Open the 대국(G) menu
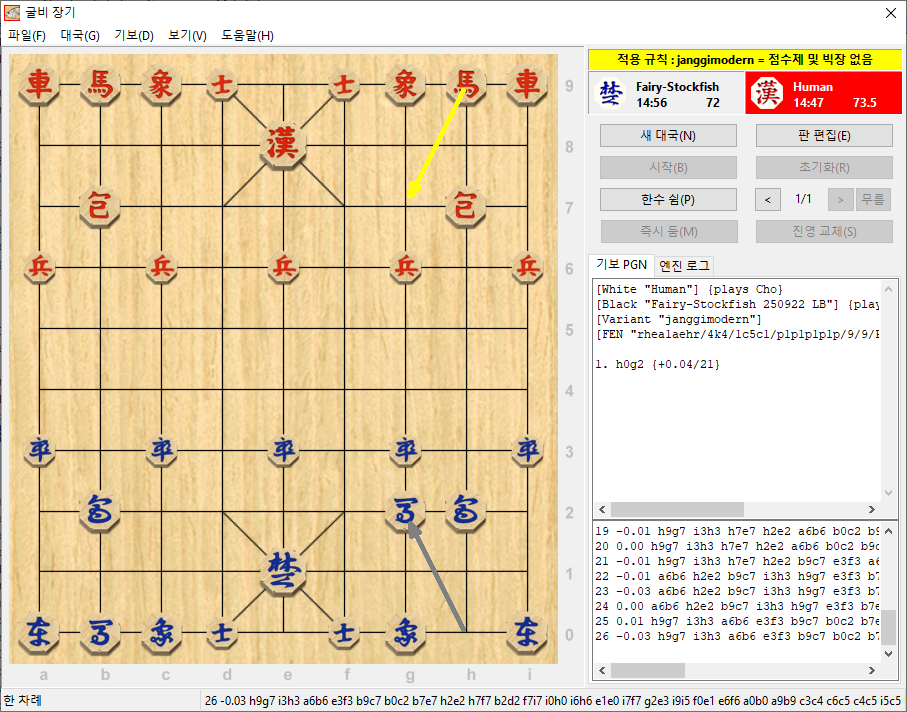Image resolution: width=907 pixels, height=712 pixels. tap(80, 35)
